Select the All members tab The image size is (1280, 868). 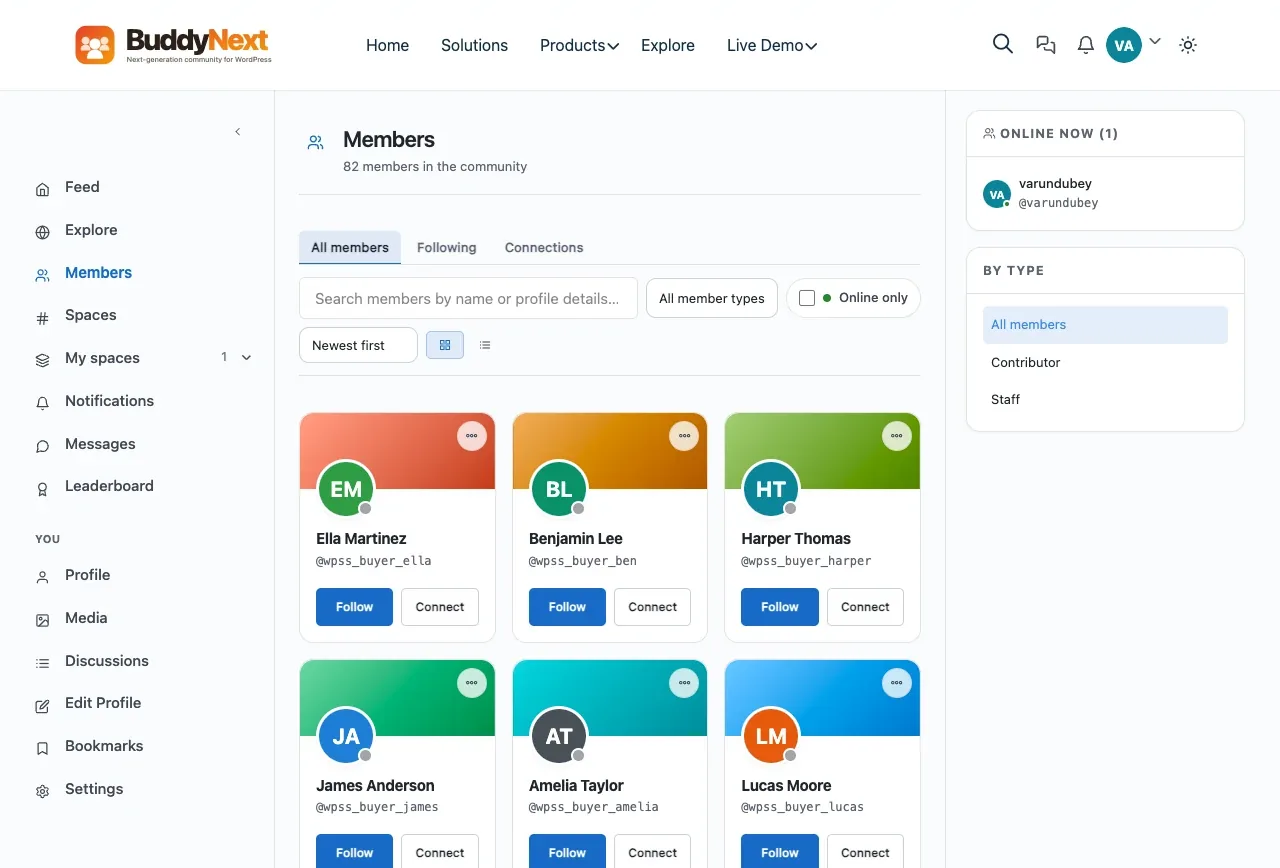350,248
